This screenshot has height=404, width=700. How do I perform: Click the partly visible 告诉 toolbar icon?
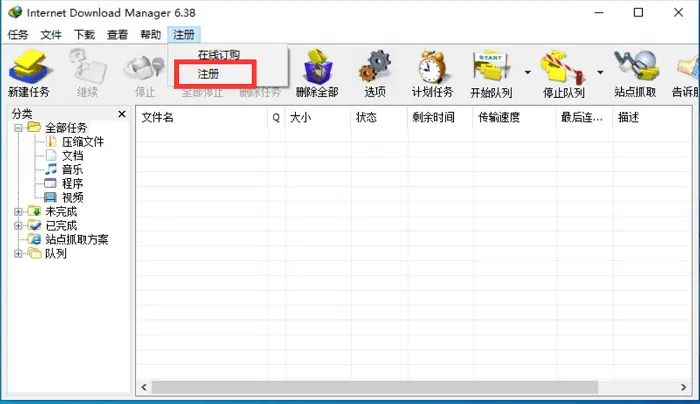[x=688, y=67]
